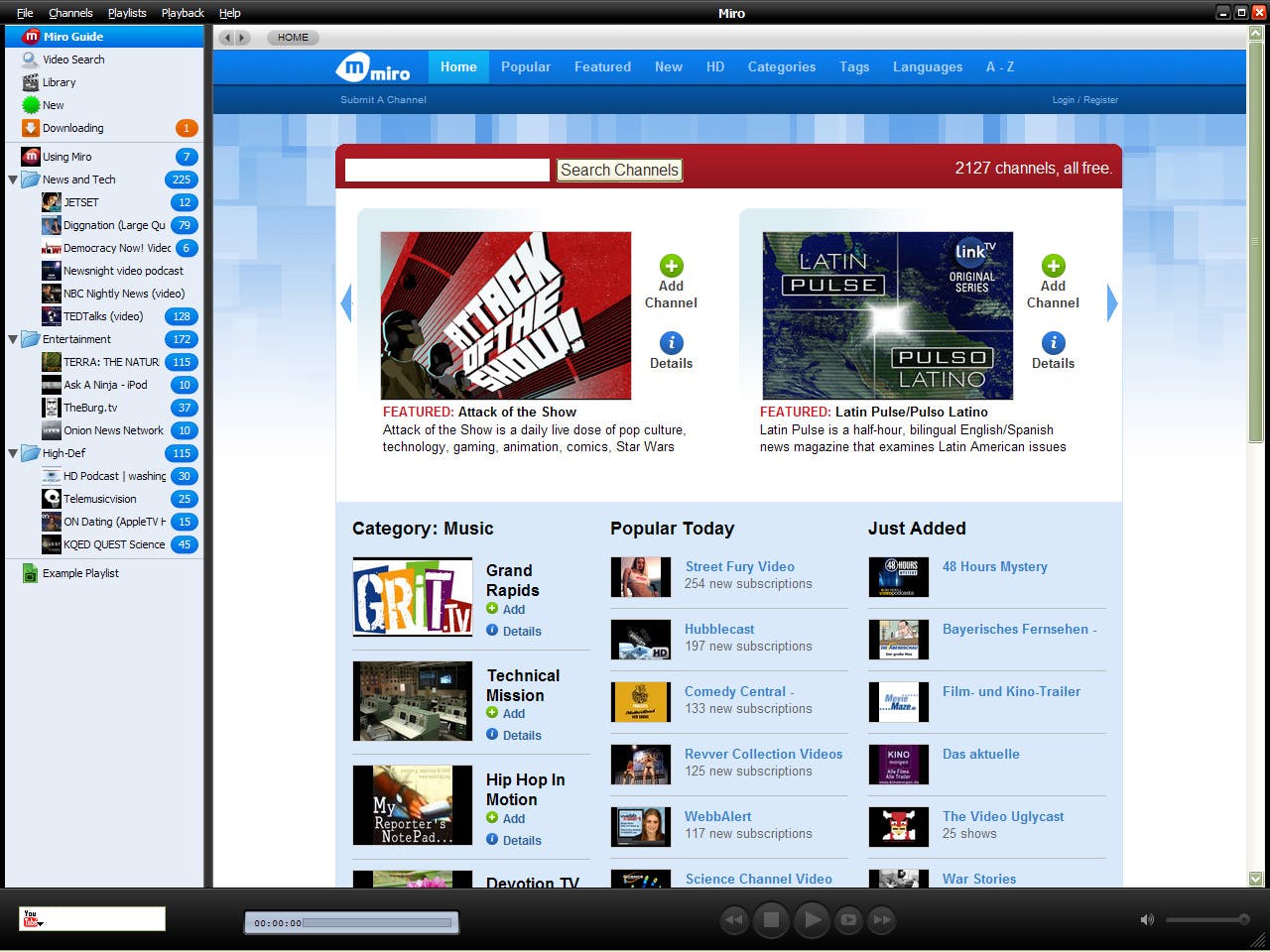View Details for Latin Pulse
The image size is (1270, 952).
click(x=1053, y=351)
